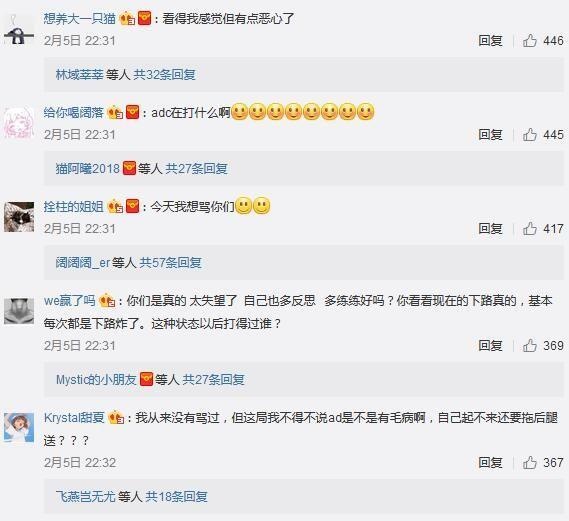Expand 共32条回复 replies
The height and width of the screenshot is (521, 569).
tap(164, 75)
